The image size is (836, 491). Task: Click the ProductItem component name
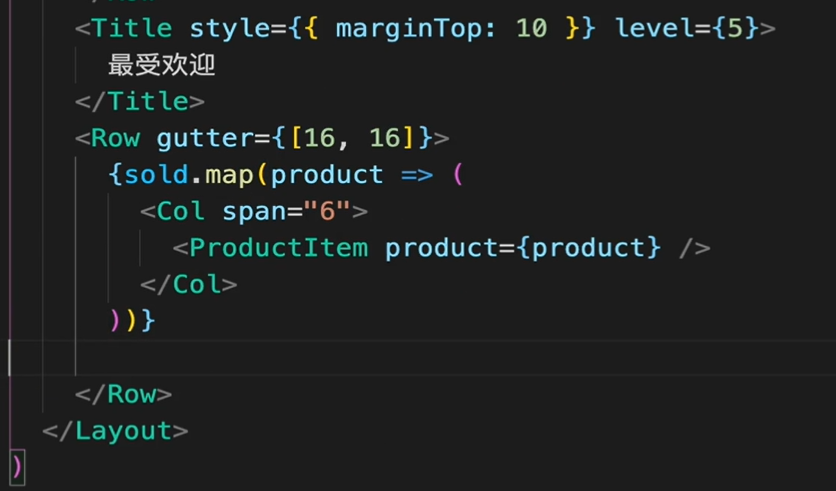pyautogui.click(x=279, y=248)
